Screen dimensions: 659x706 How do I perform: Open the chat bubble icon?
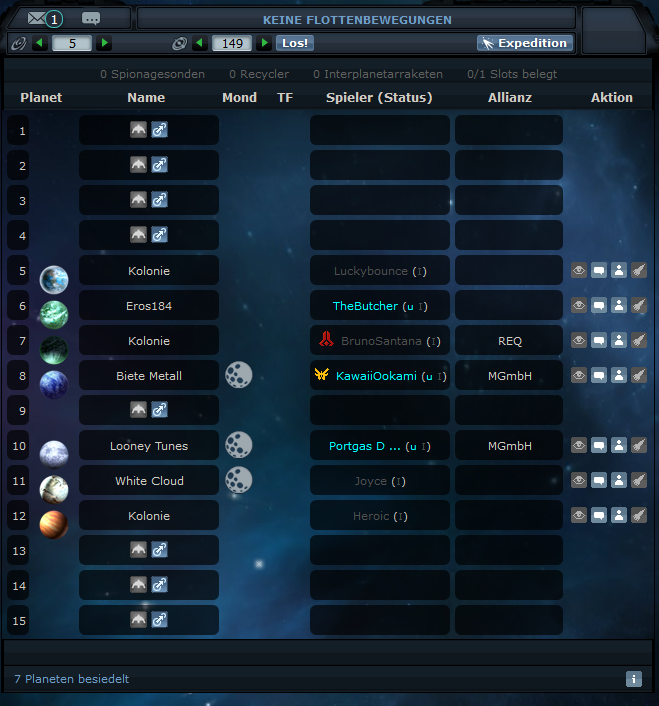pyautogui.click(x=91, y=19)
